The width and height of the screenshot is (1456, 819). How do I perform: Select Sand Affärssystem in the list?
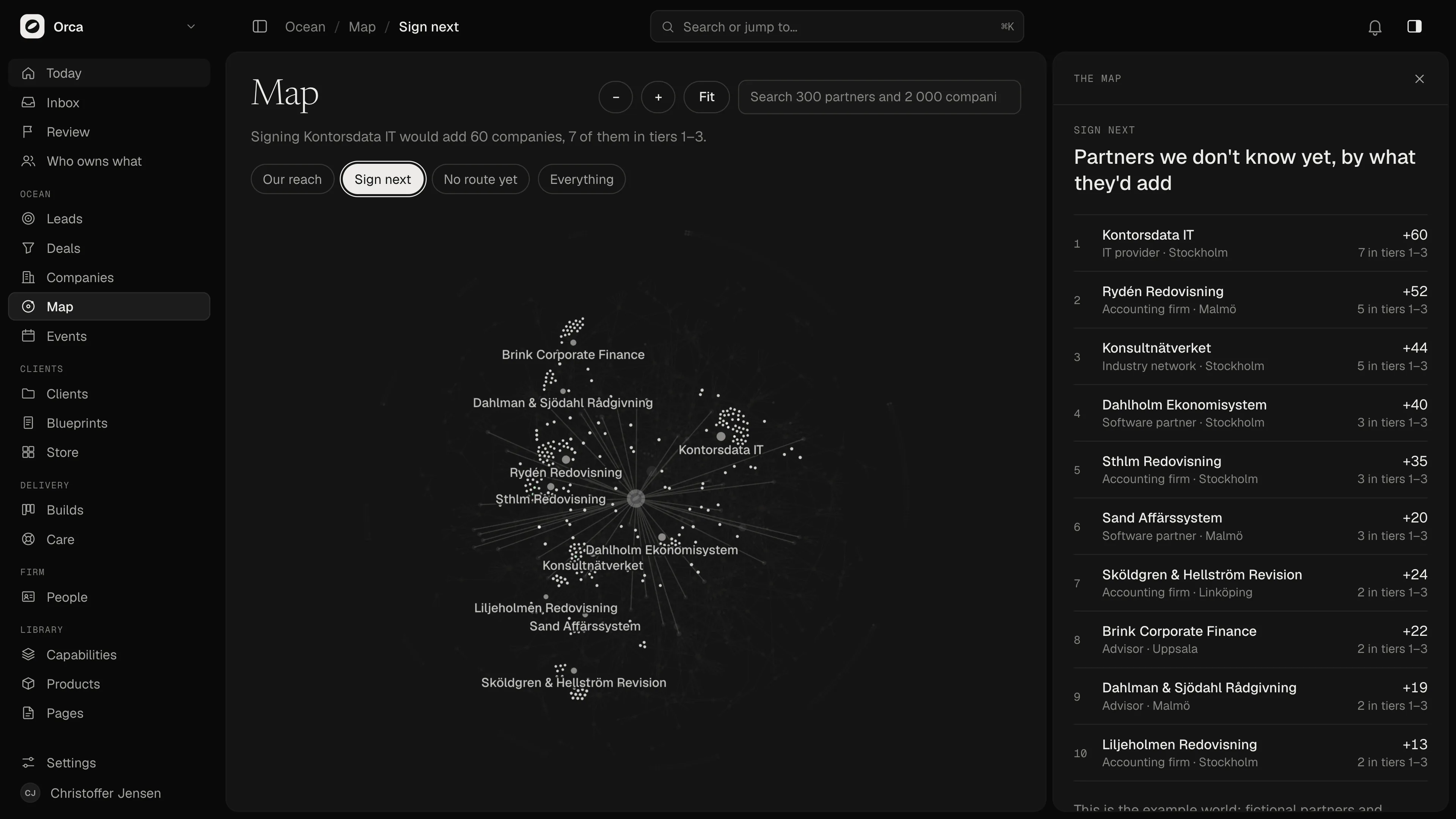click(1250, 526)
